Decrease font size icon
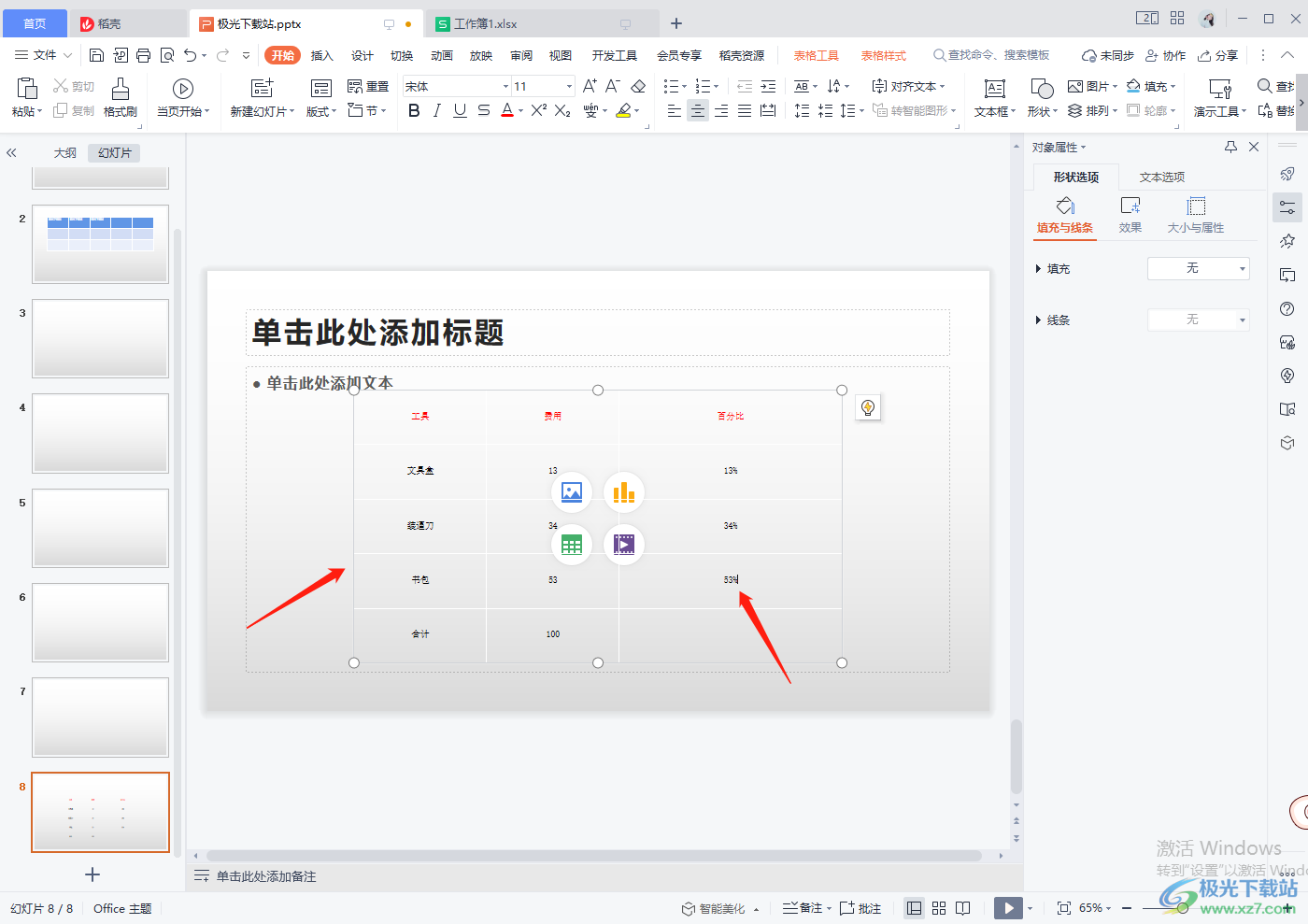 click(x=613, y=86)
